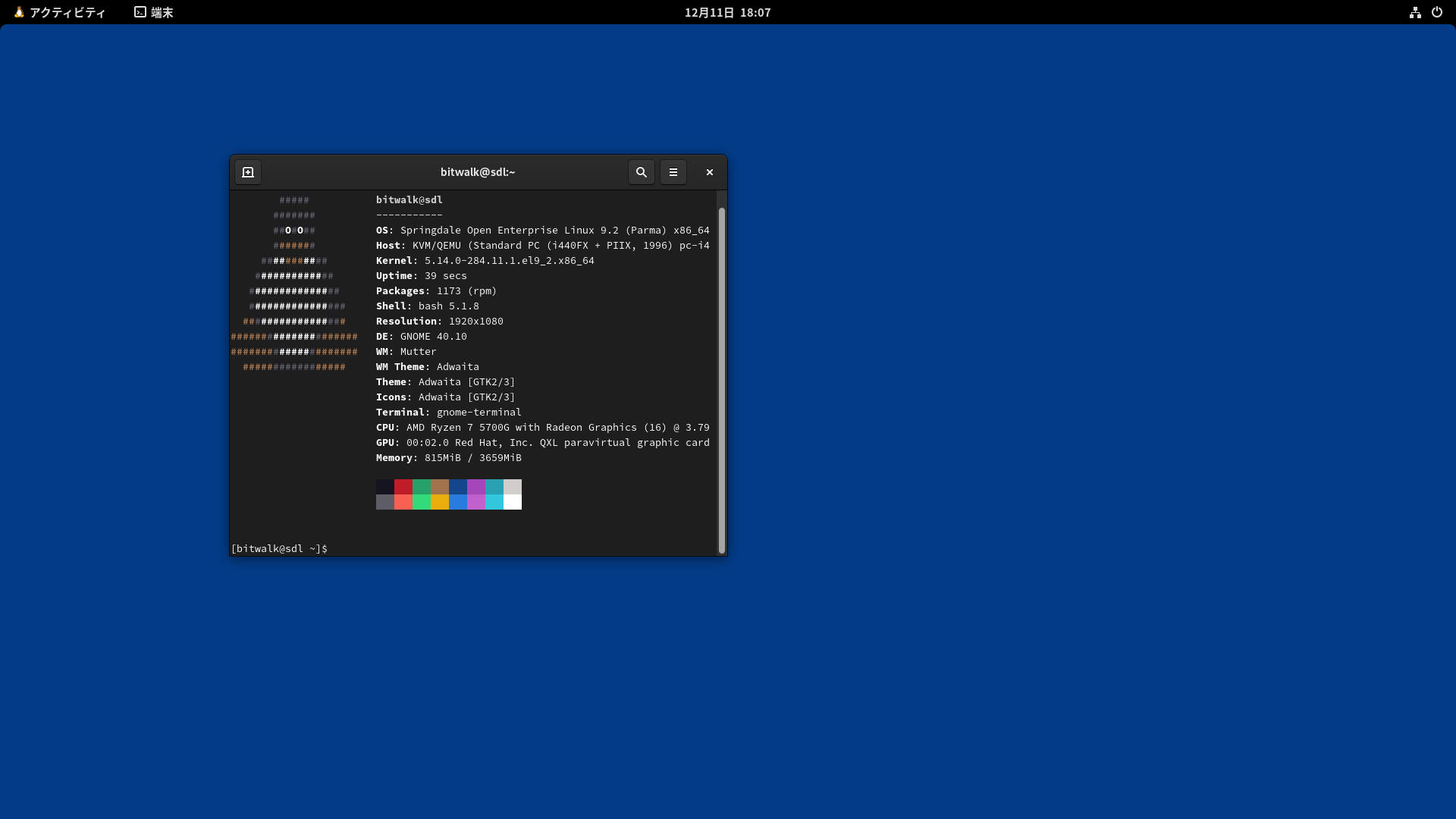The image size is (1456, 819).
Task: Click the terminal icon in top bar
Action: (140, 12)
